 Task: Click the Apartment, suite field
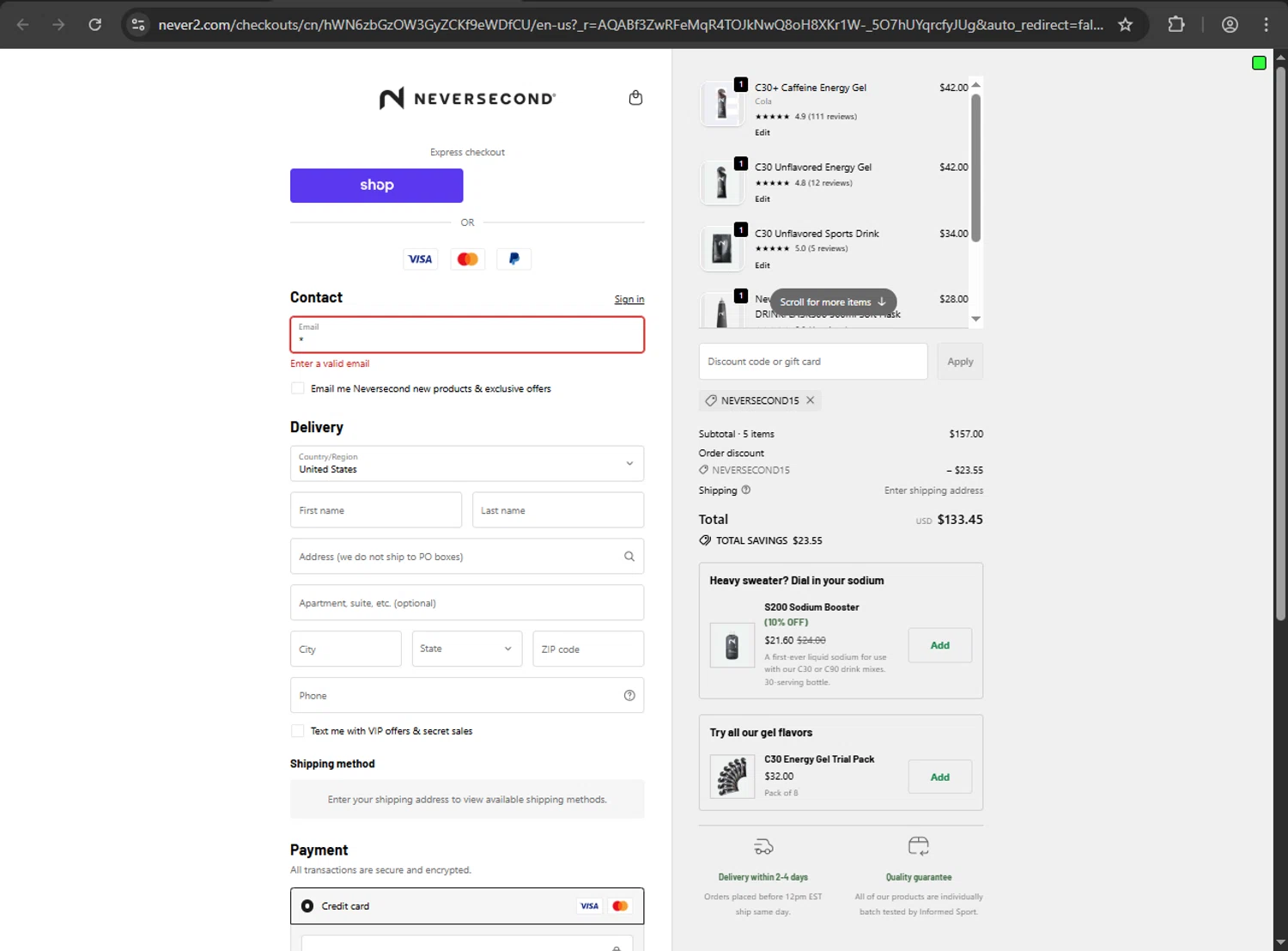pyautogui.click(x=467, y=603)
